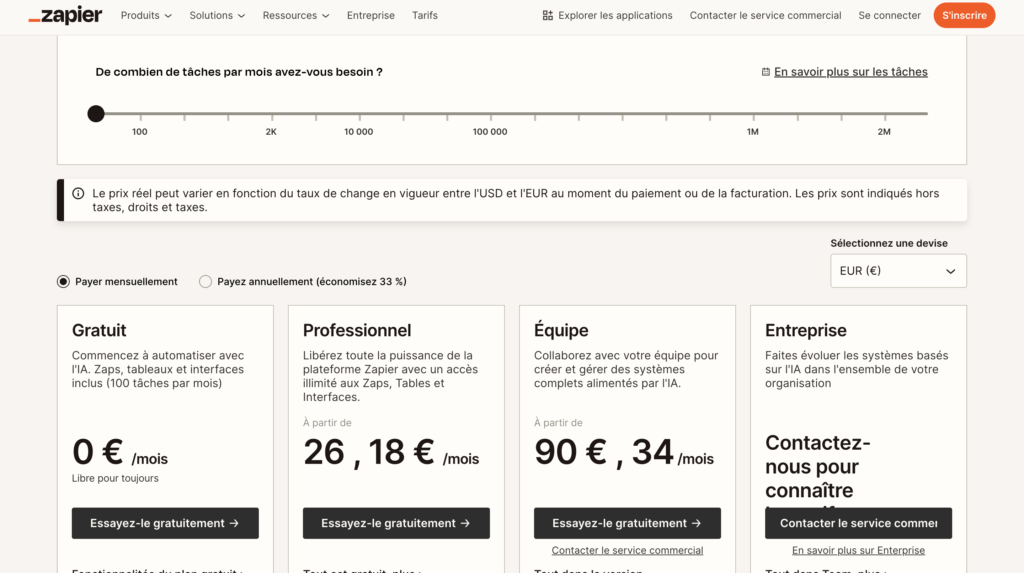
Task: Expand the Produits menu
Action: coord(146,16)
